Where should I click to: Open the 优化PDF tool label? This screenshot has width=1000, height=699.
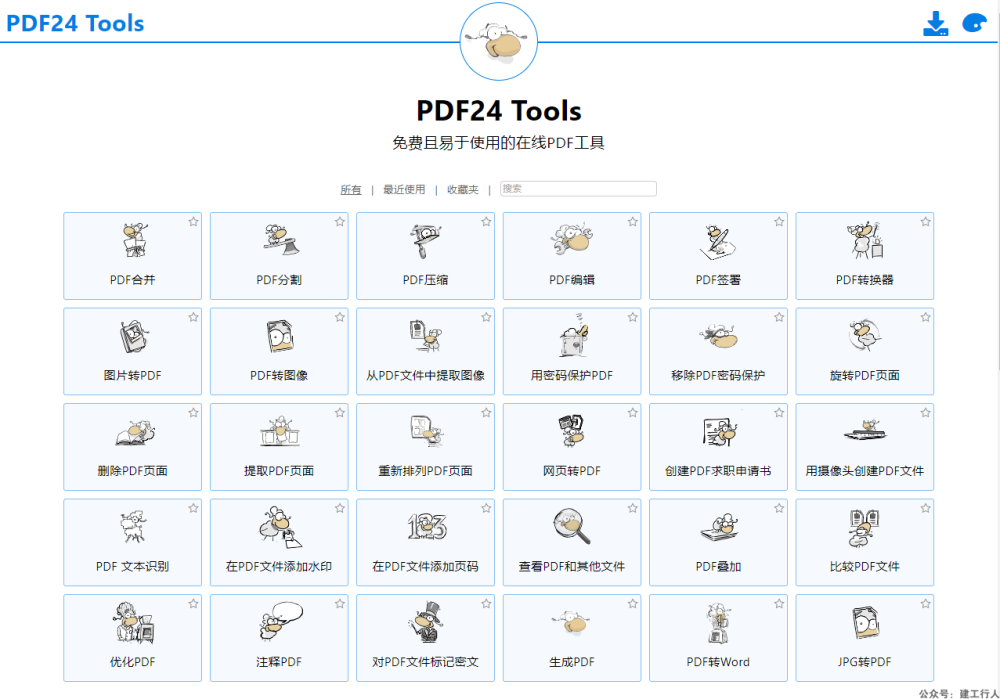coord(133,662)
